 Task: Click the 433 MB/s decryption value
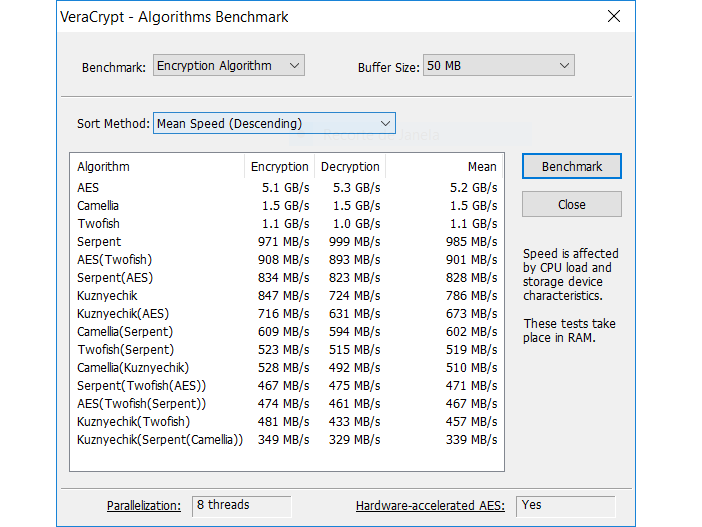pos(355,421)
